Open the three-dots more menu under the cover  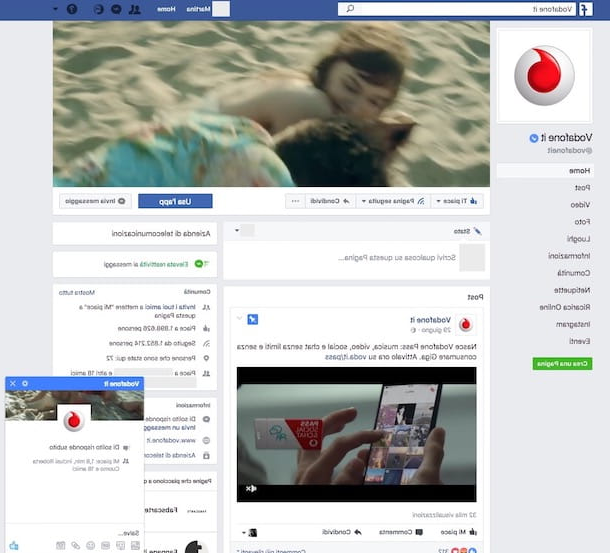click(295, 201)
